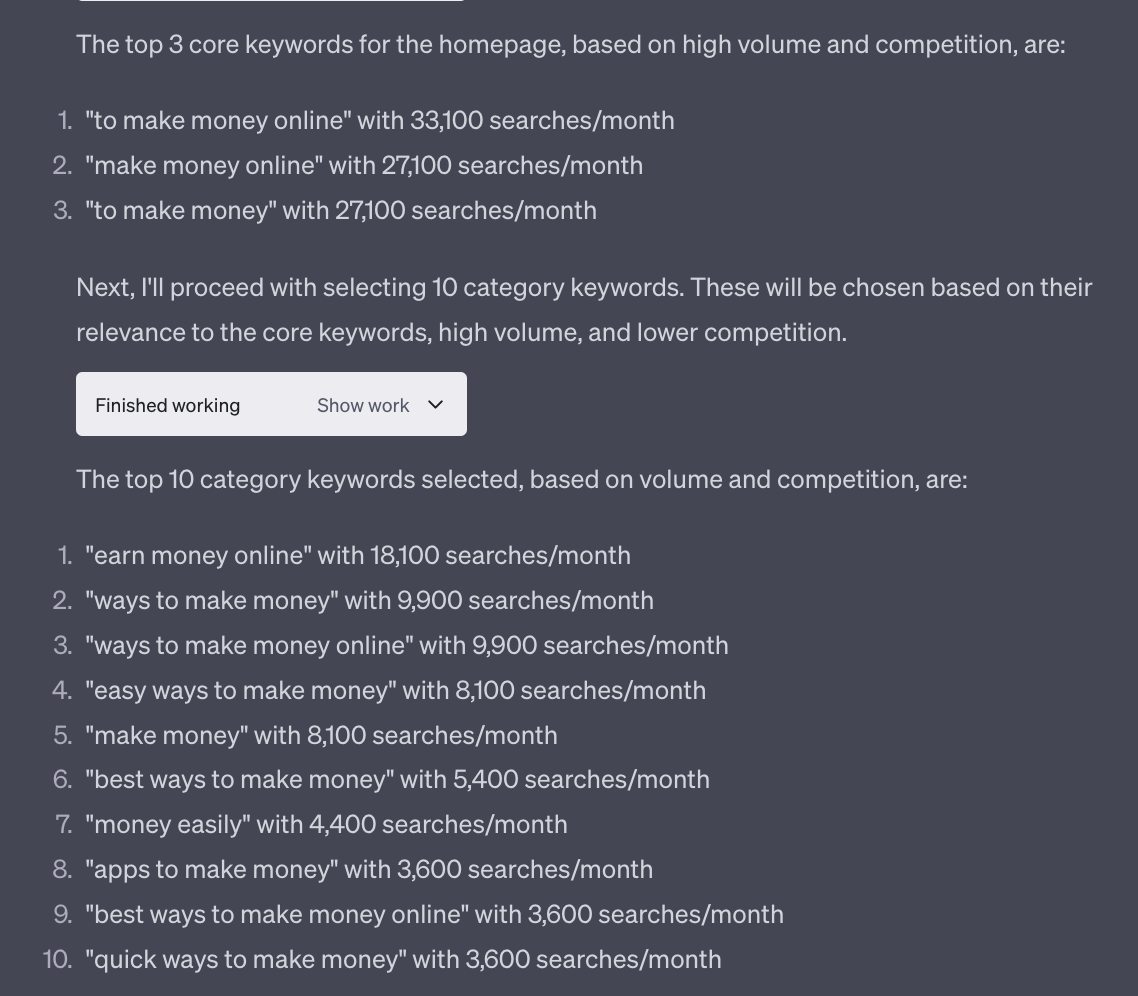Viewport: 1138px width, 996px height.
Task: Click the "easy ways to make money" item
Action: click(396, 690)
